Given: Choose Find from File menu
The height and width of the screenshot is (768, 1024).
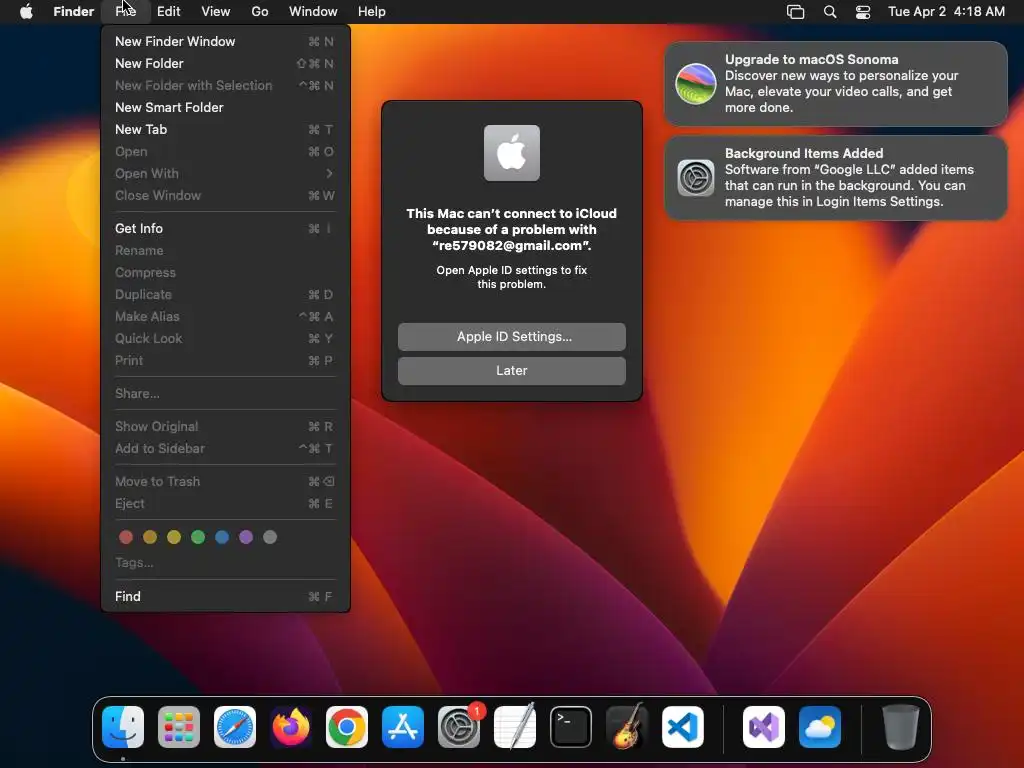Looking at the screenshot, I should 225,596.
